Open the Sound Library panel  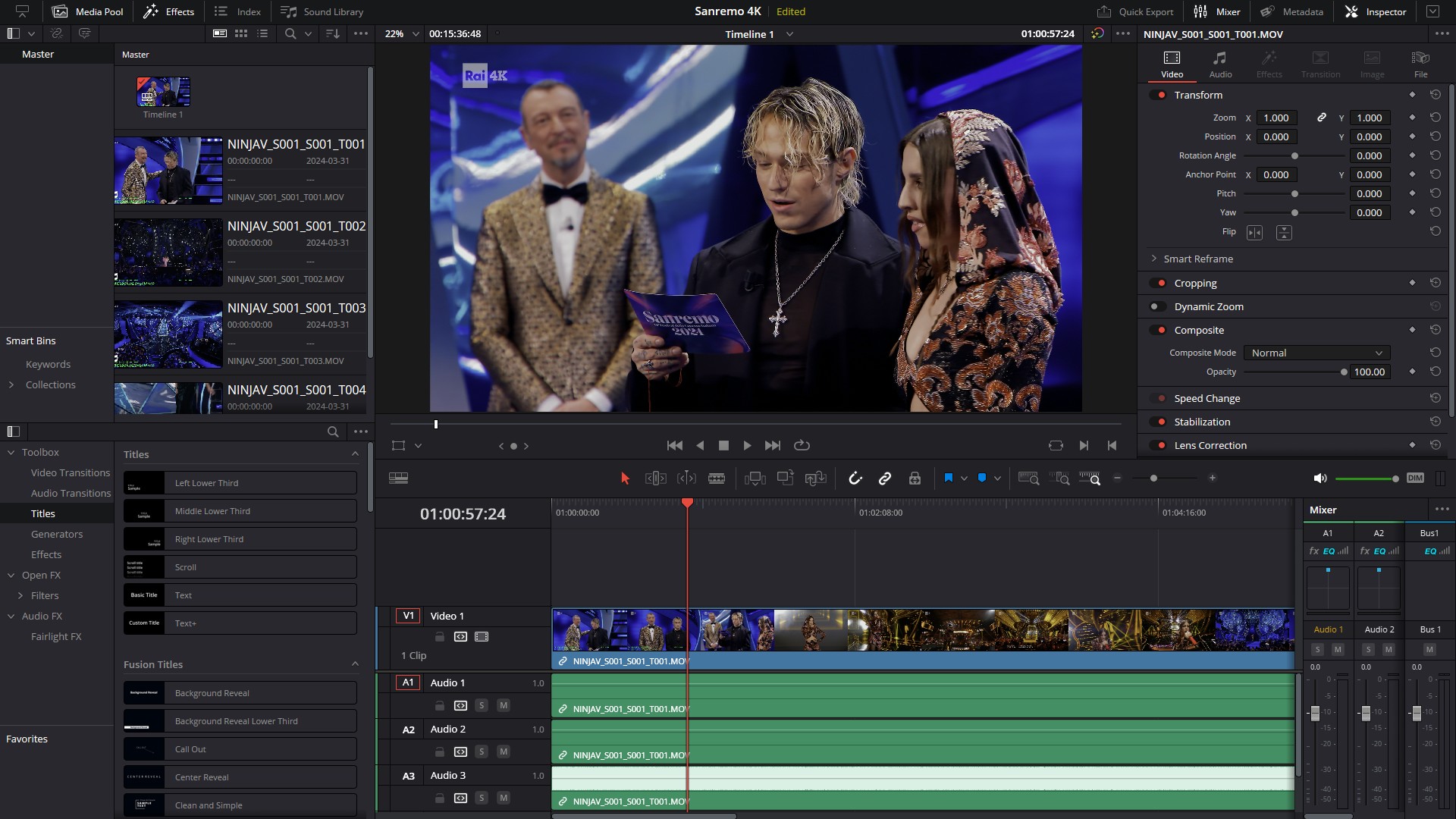[x=322, y=11]
